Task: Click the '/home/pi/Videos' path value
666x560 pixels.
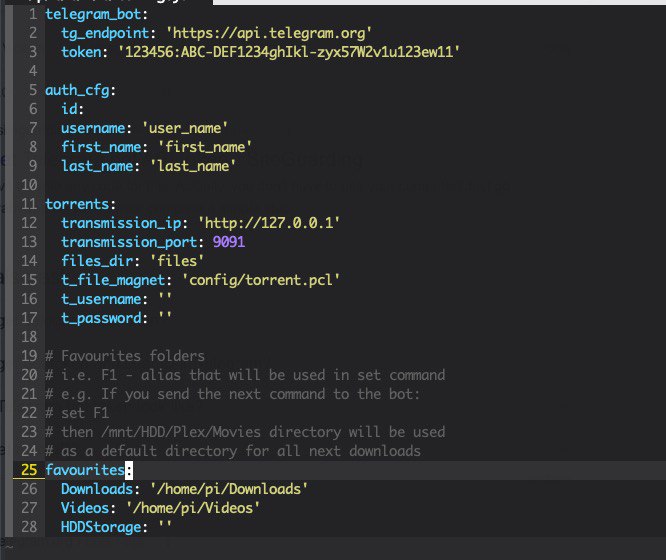Action: (193, 508)
